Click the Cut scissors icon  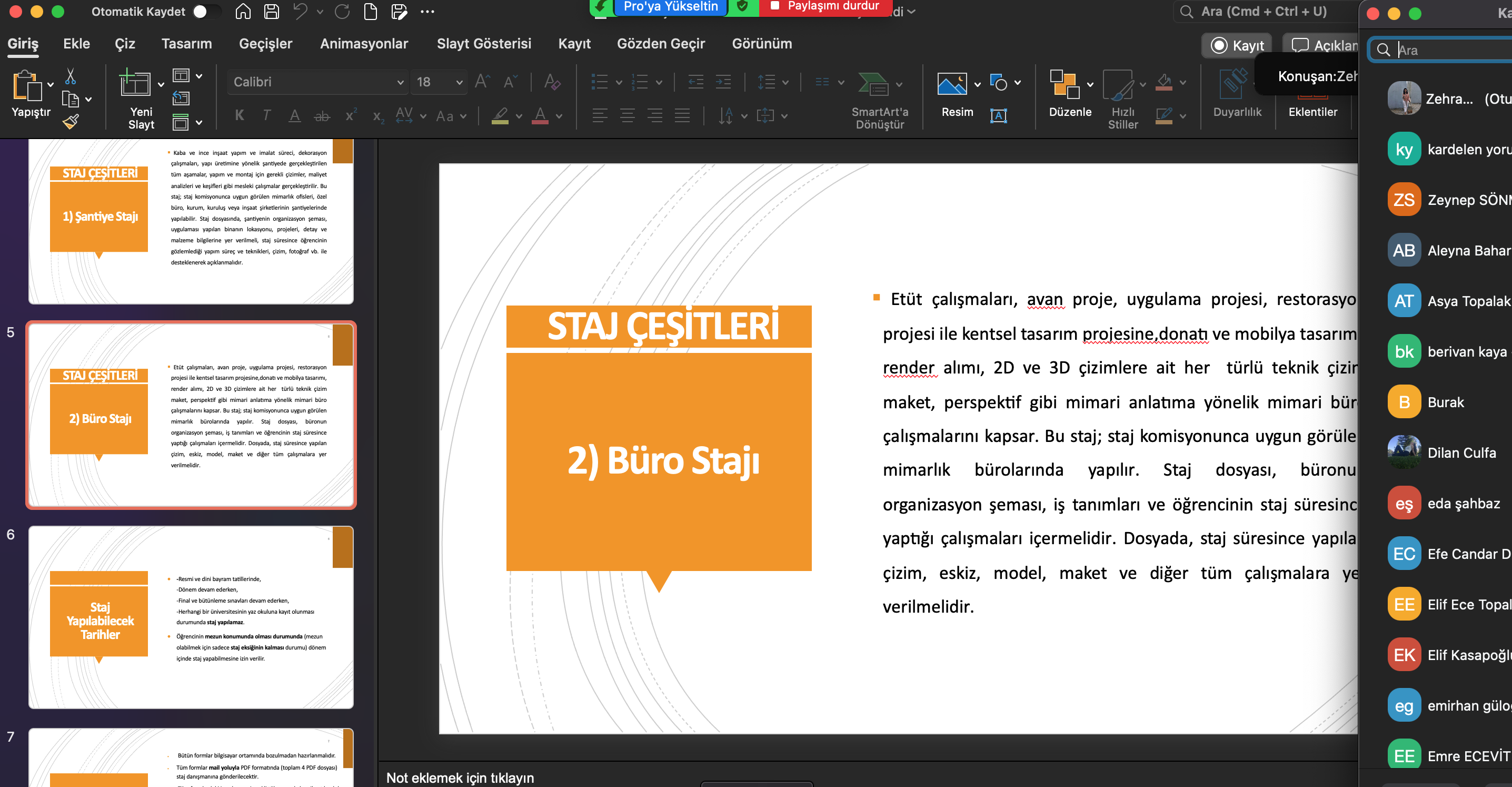click(71, 76)
